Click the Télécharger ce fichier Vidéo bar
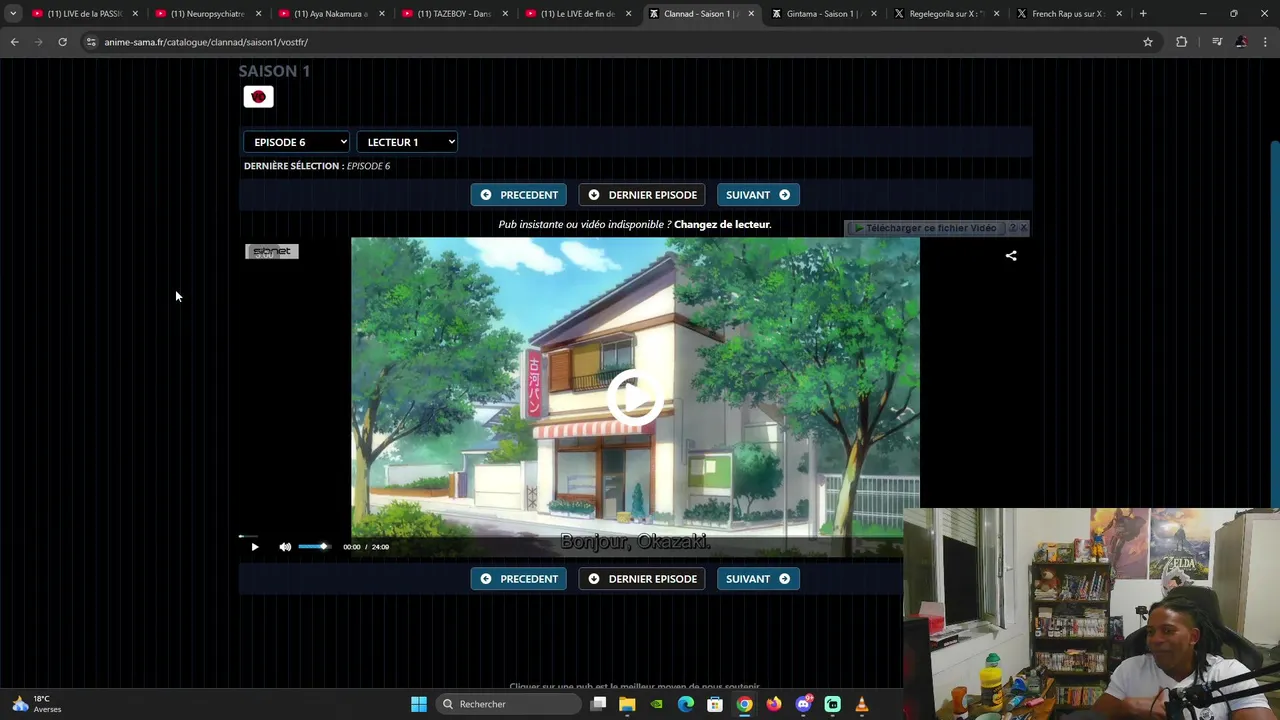 coord(926,228)
